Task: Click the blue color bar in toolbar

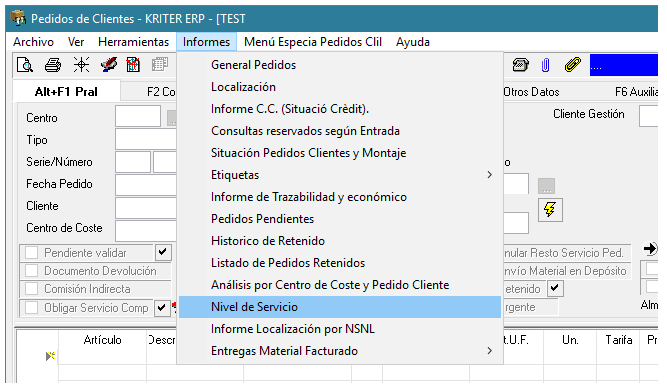Action: 624,65
